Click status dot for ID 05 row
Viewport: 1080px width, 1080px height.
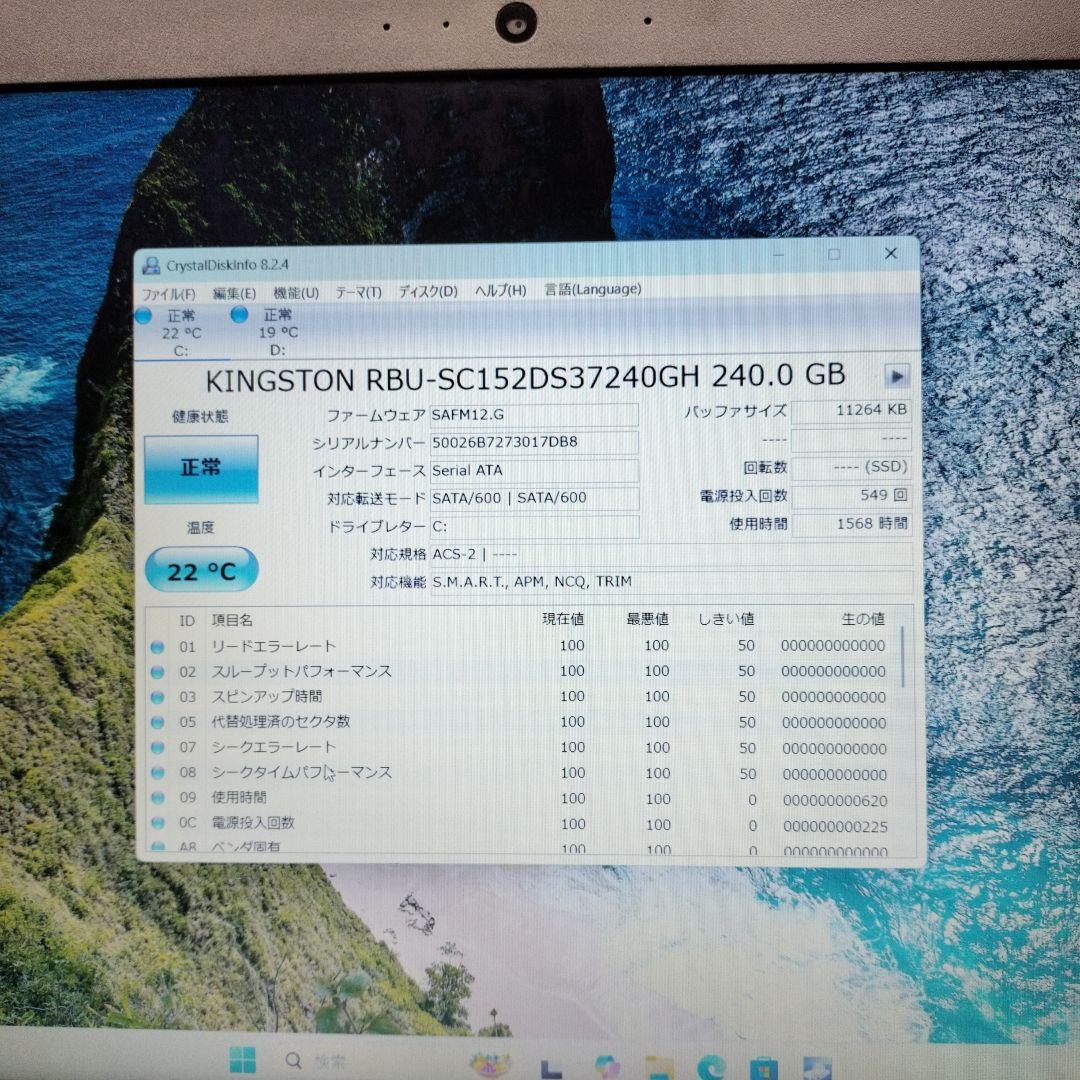[x=157, y=723]
